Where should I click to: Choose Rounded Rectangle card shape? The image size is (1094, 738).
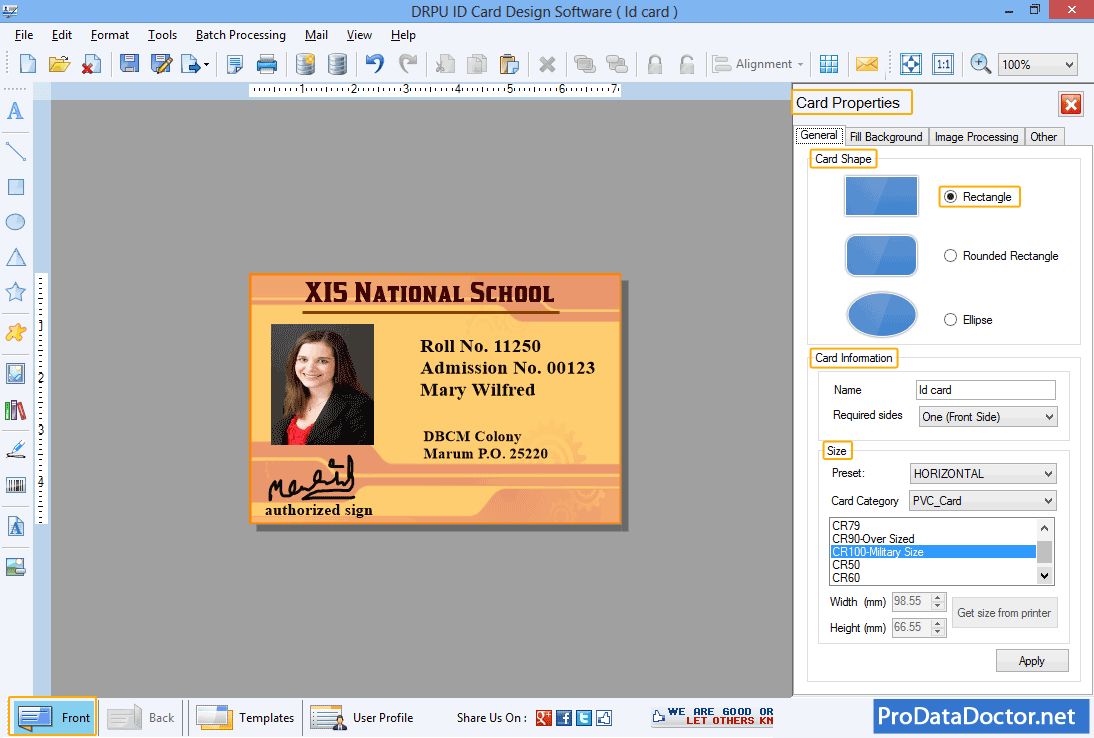pos(950,256)
